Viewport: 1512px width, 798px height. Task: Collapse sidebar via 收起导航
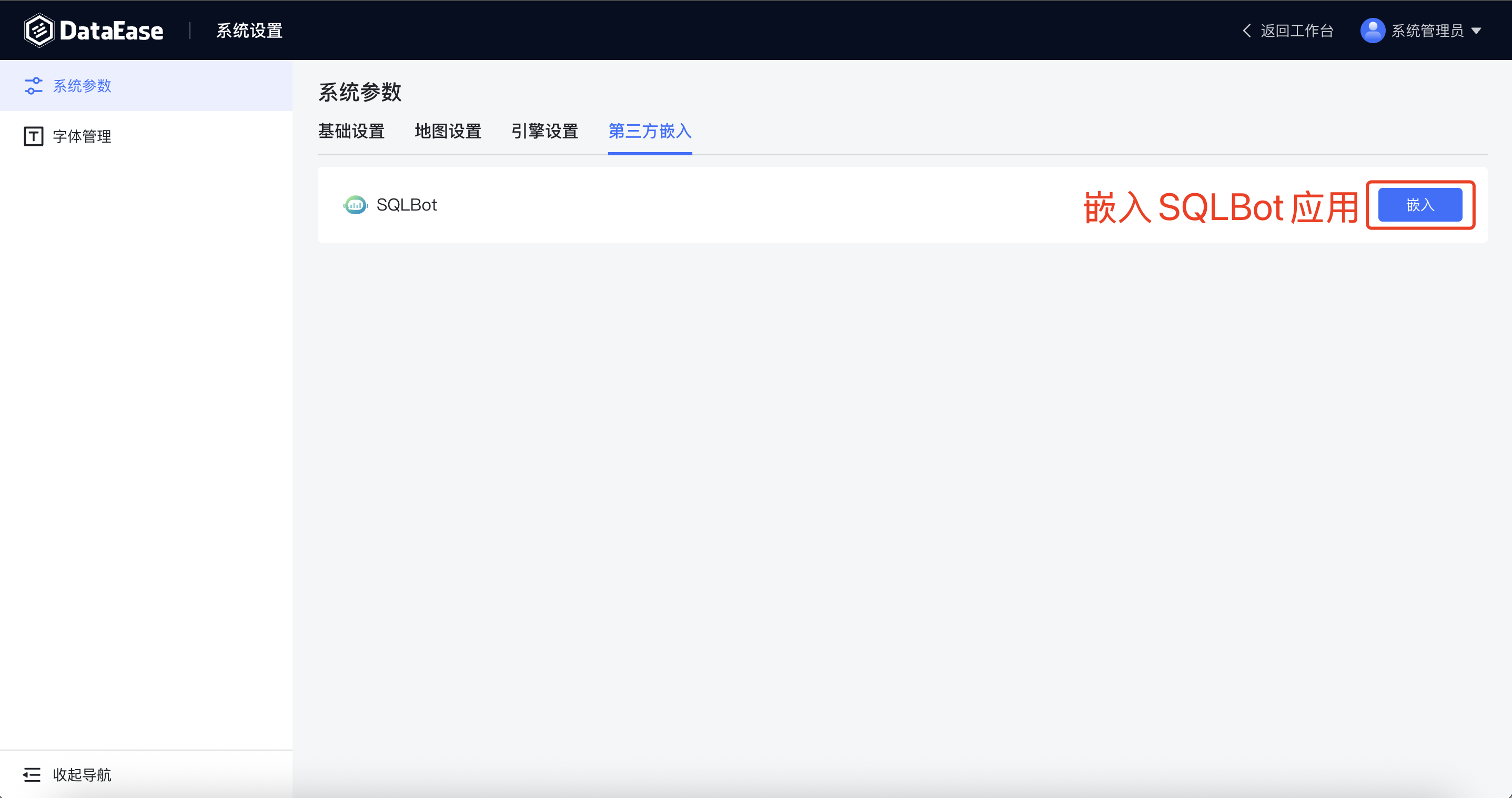tap(82, 774)
